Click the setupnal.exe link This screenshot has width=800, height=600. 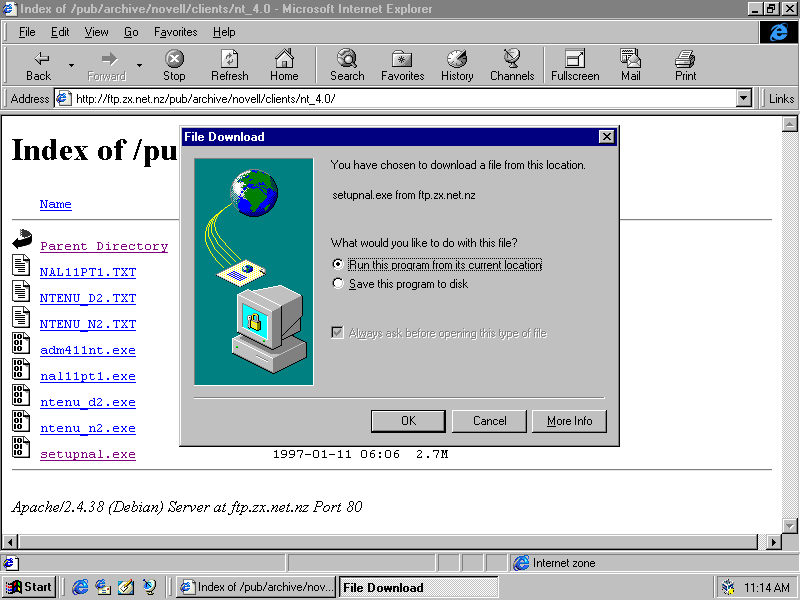click(88, 454)
